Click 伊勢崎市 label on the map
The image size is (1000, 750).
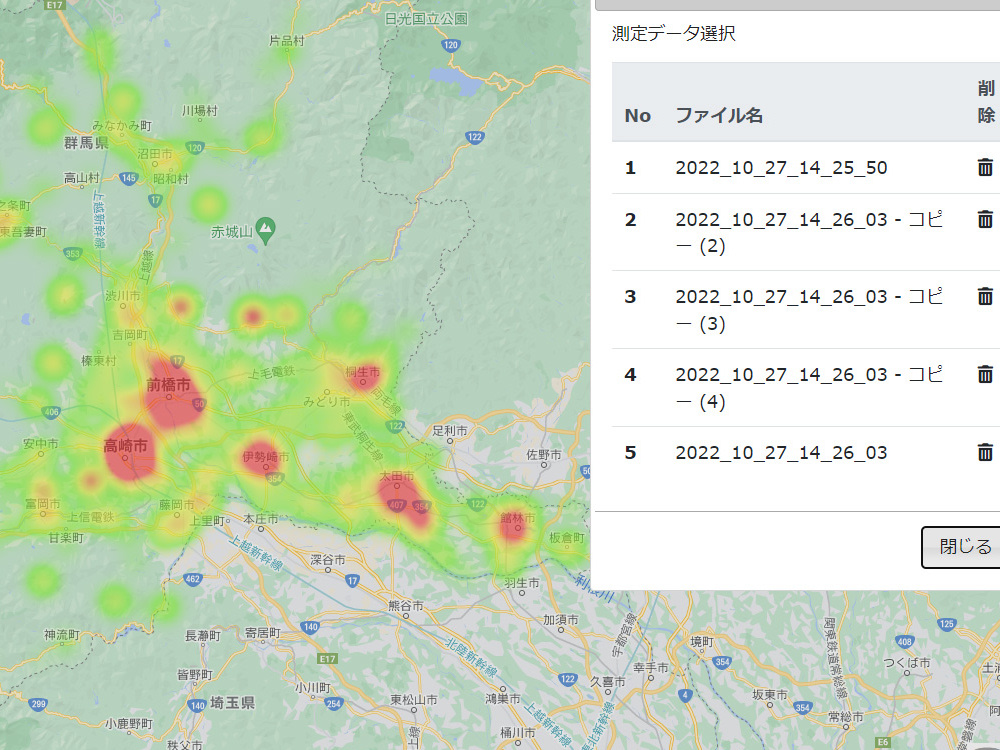pyautogui.click(x=265, y=457)
